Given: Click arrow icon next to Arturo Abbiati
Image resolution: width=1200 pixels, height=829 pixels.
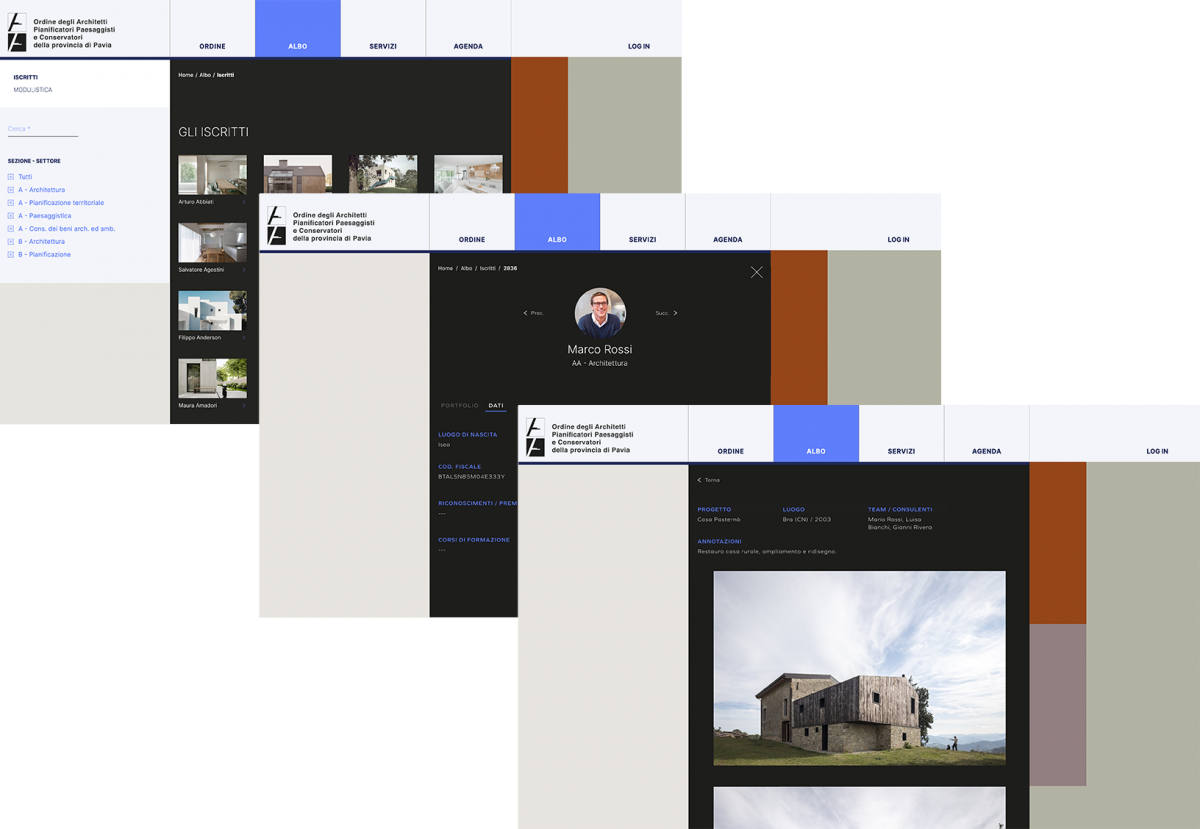Looking at the screenshot, I should coord(243,202).
